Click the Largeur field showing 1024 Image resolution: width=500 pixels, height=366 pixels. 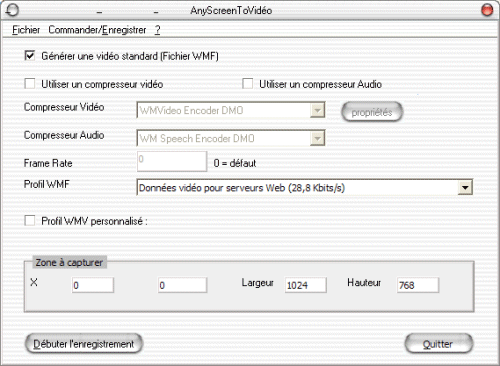(x=305, y=285)
